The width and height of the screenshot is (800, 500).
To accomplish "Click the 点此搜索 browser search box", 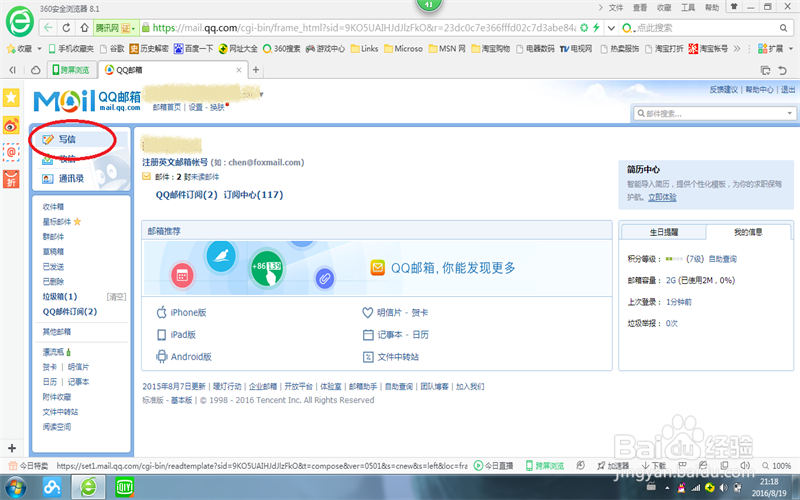I will [704, 28].
